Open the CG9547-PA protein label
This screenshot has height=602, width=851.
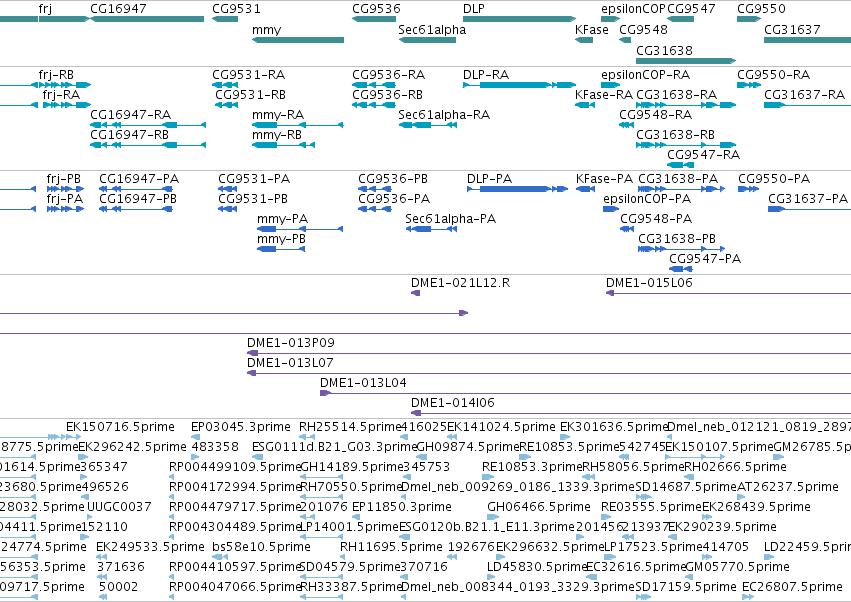(705, 259)
